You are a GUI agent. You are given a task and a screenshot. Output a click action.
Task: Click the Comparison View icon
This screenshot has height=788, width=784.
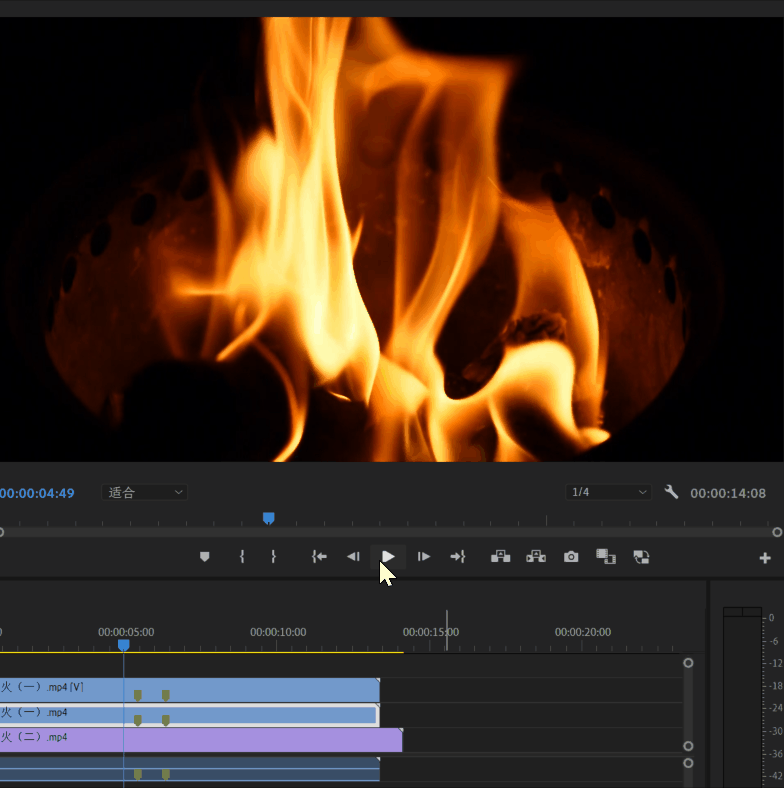[x=606, y=556]
